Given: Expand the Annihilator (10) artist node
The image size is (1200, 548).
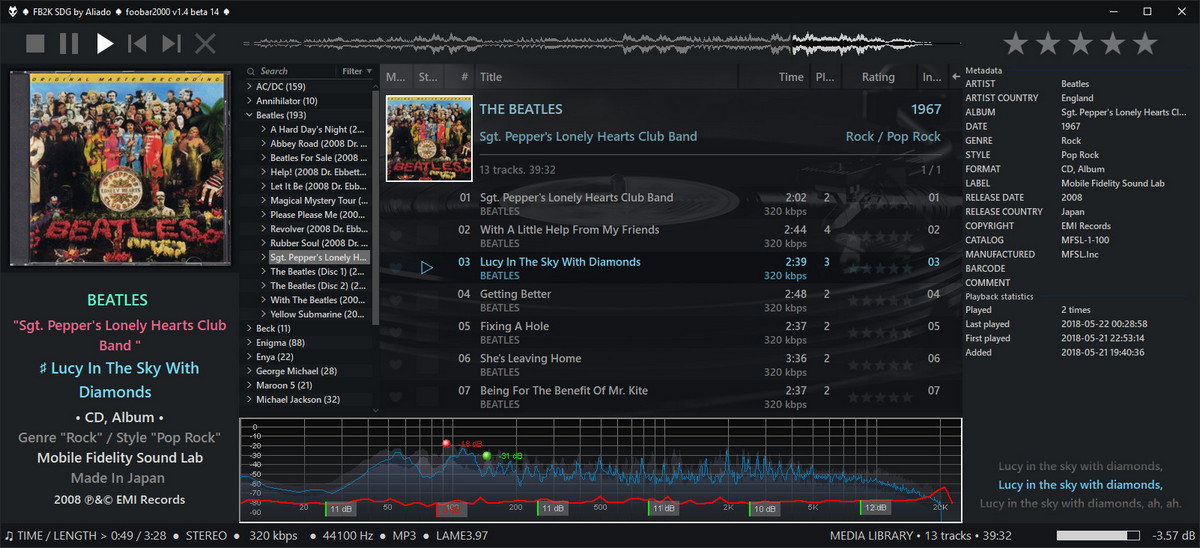Looking at the screenshot, I should click(x=249, y=101).
